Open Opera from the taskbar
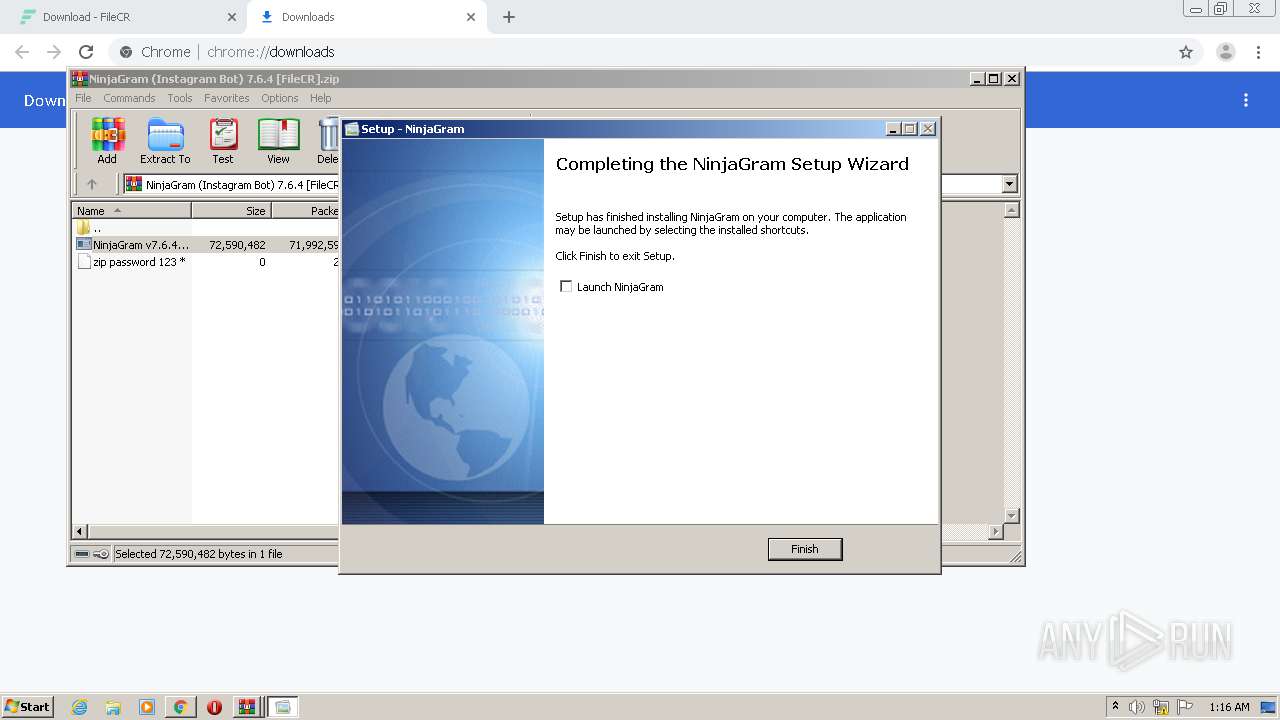1280x720 pixels. [x=214, y=707]
